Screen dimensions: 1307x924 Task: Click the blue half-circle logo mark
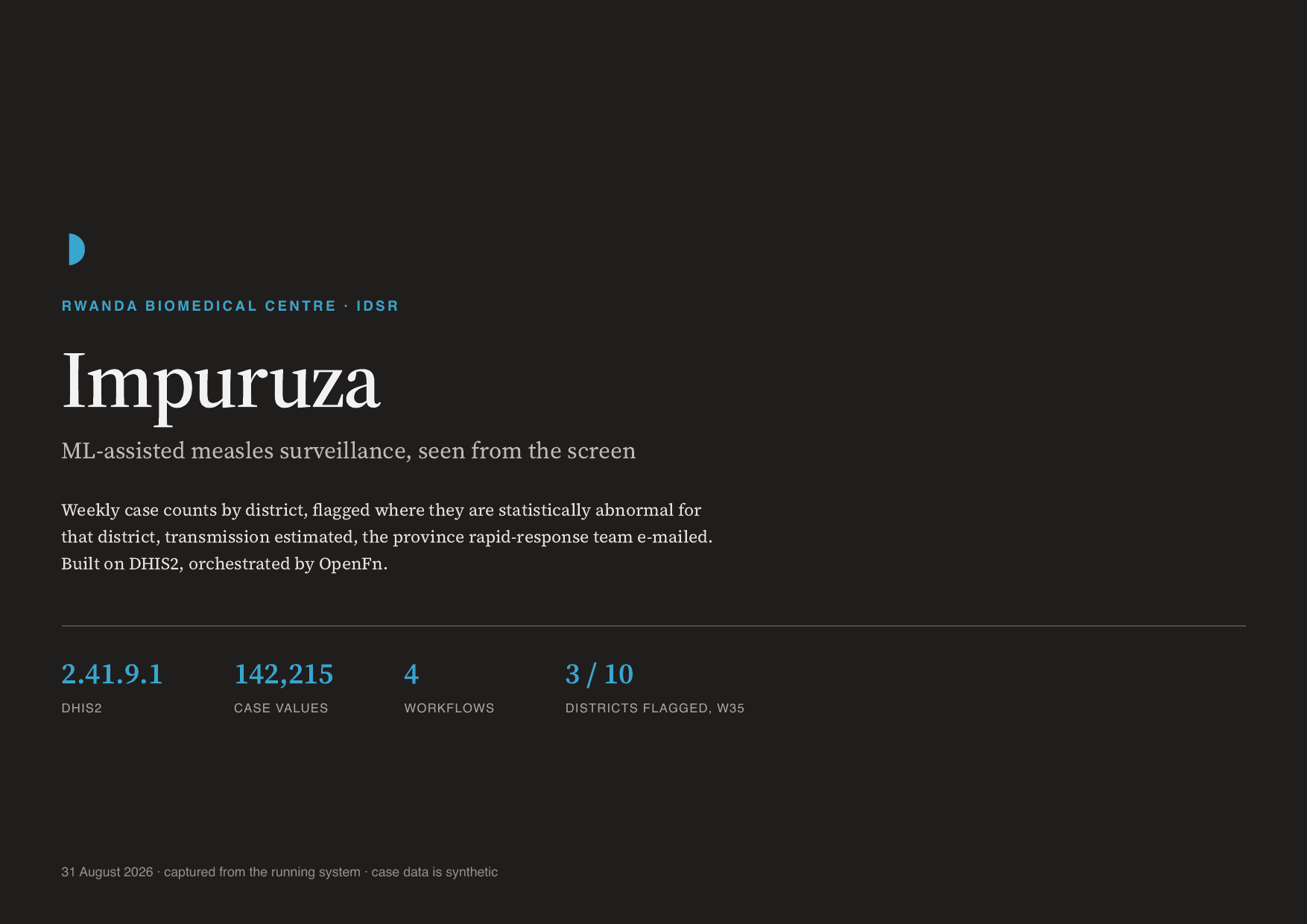[x=77, y=249]
